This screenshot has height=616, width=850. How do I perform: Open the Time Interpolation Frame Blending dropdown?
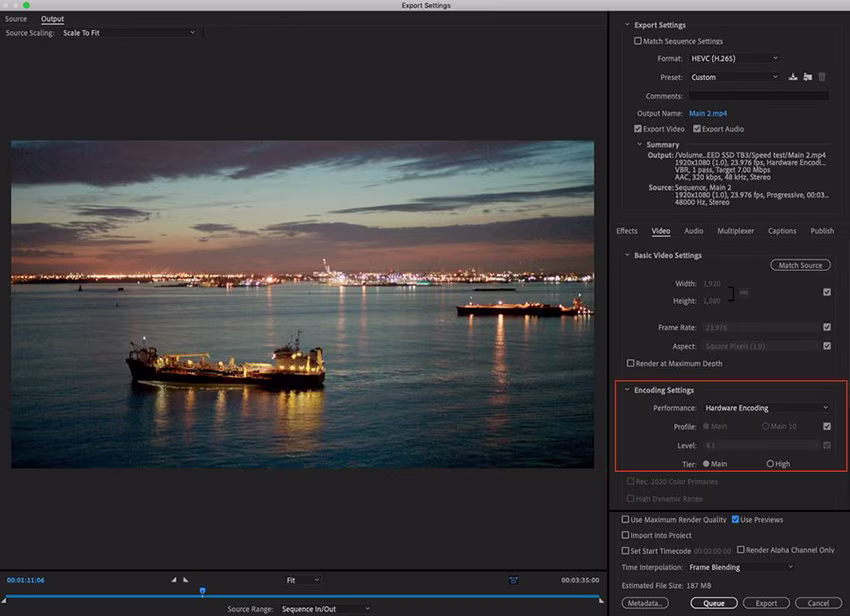740,567
